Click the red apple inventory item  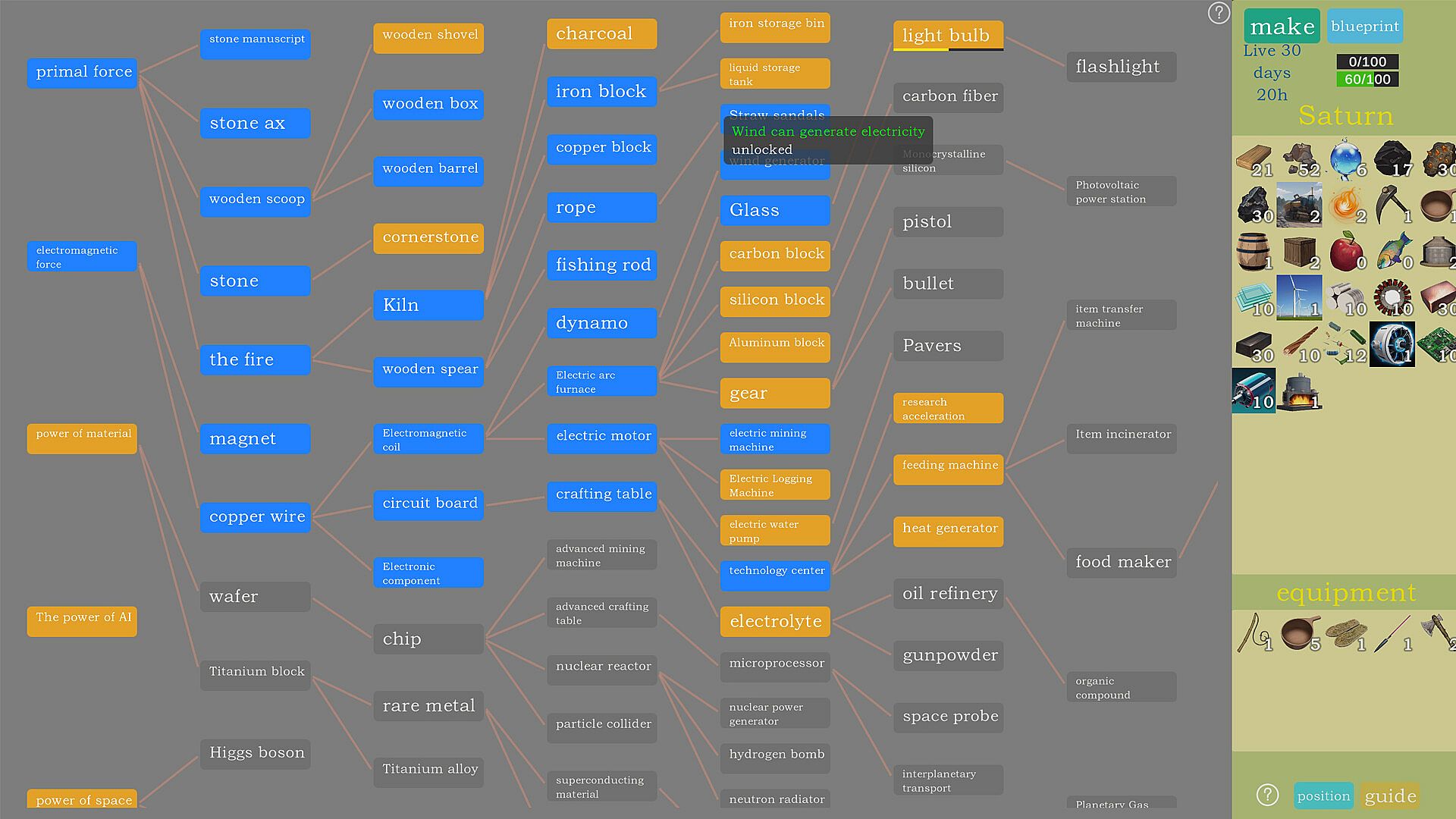click(x=1346, y=251)
